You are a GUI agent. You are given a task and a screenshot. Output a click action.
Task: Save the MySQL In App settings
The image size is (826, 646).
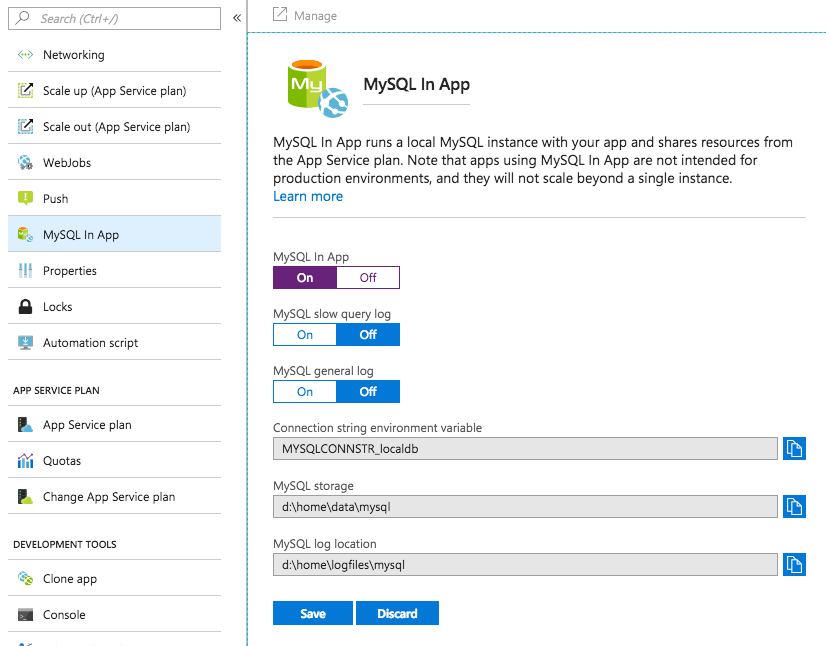(x=313, y=613)
